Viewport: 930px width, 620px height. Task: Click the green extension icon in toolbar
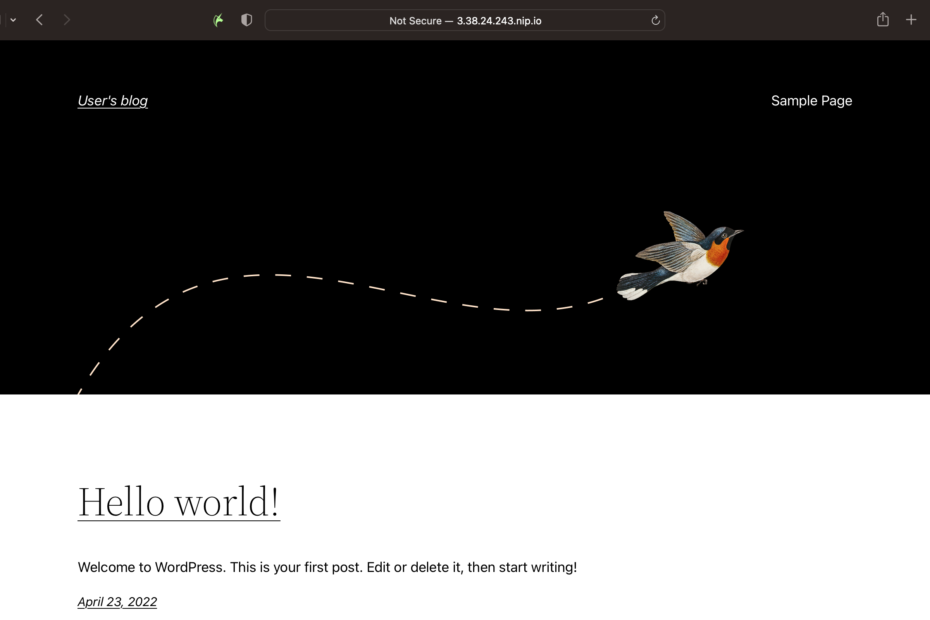point(218,20)
